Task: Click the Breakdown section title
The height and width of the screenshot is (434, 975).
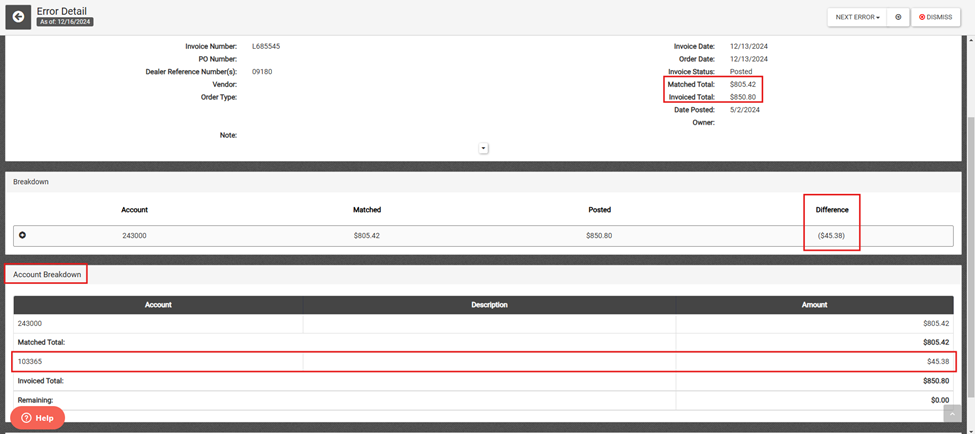Action: [31, 182]
